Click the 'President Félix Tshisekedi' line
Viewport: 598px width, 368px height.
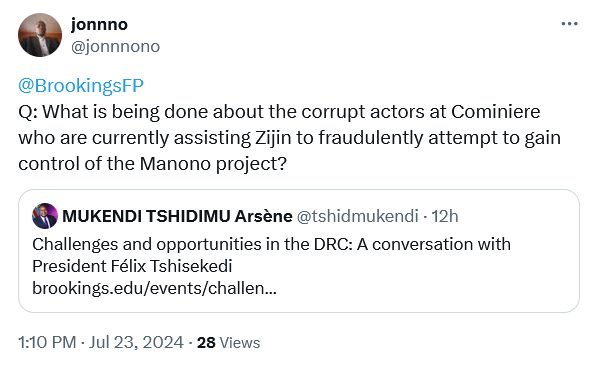click(132, 266)
